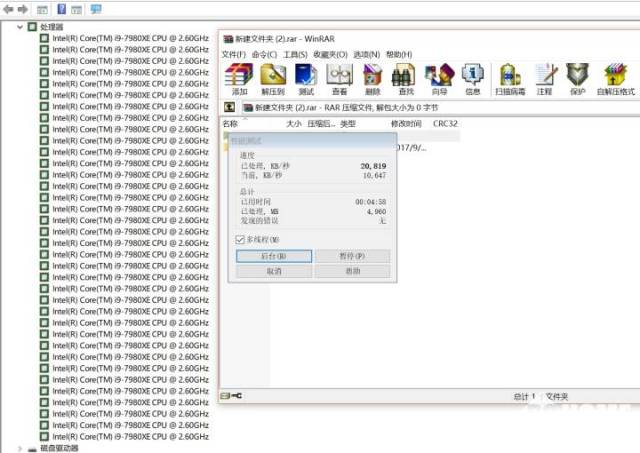Viewport: 640px width, 453px height.
Task: Click the 20,819 speed value
Action: click(x=373, y=166)
